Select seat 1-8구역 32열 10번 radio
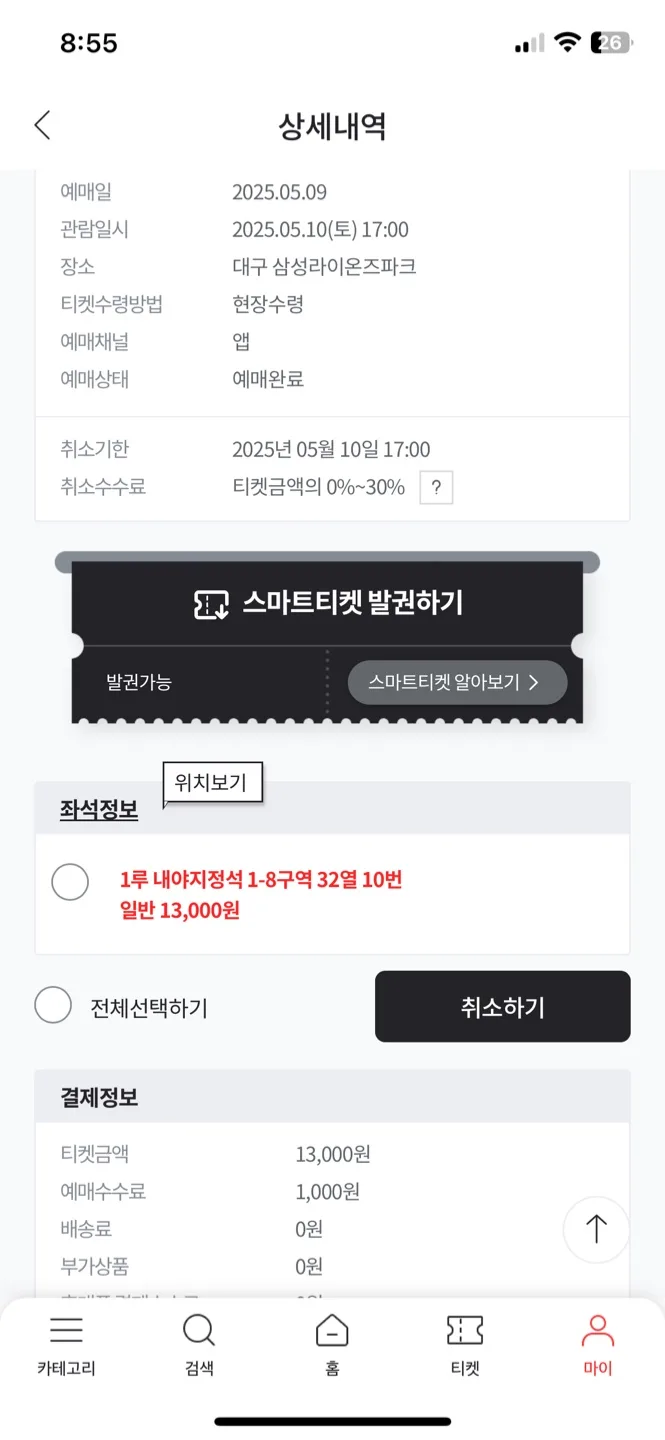This screenshot has width=665, height=1440. 70,882
